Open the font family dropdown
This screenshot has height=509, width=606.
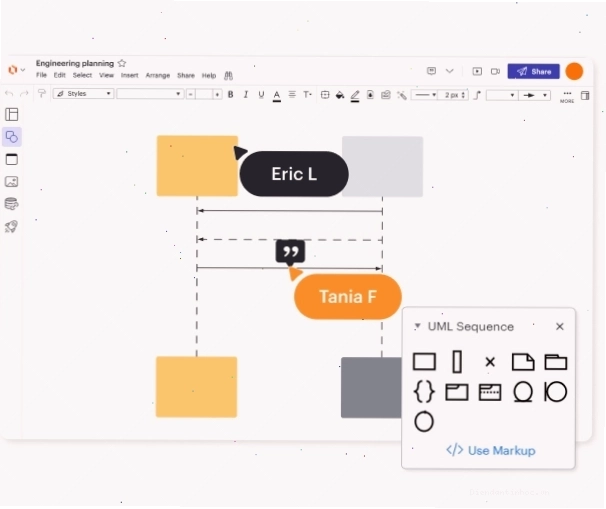tap(150, 94)
